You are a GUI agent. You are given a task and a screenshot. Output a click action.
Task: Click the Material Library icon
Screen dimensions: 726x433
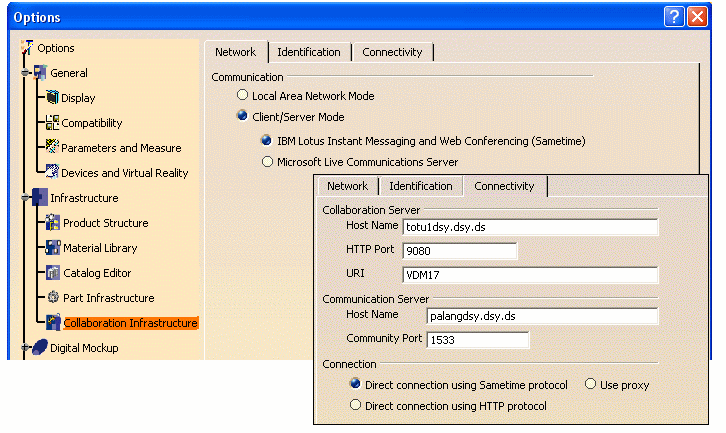tap(54, 248)
